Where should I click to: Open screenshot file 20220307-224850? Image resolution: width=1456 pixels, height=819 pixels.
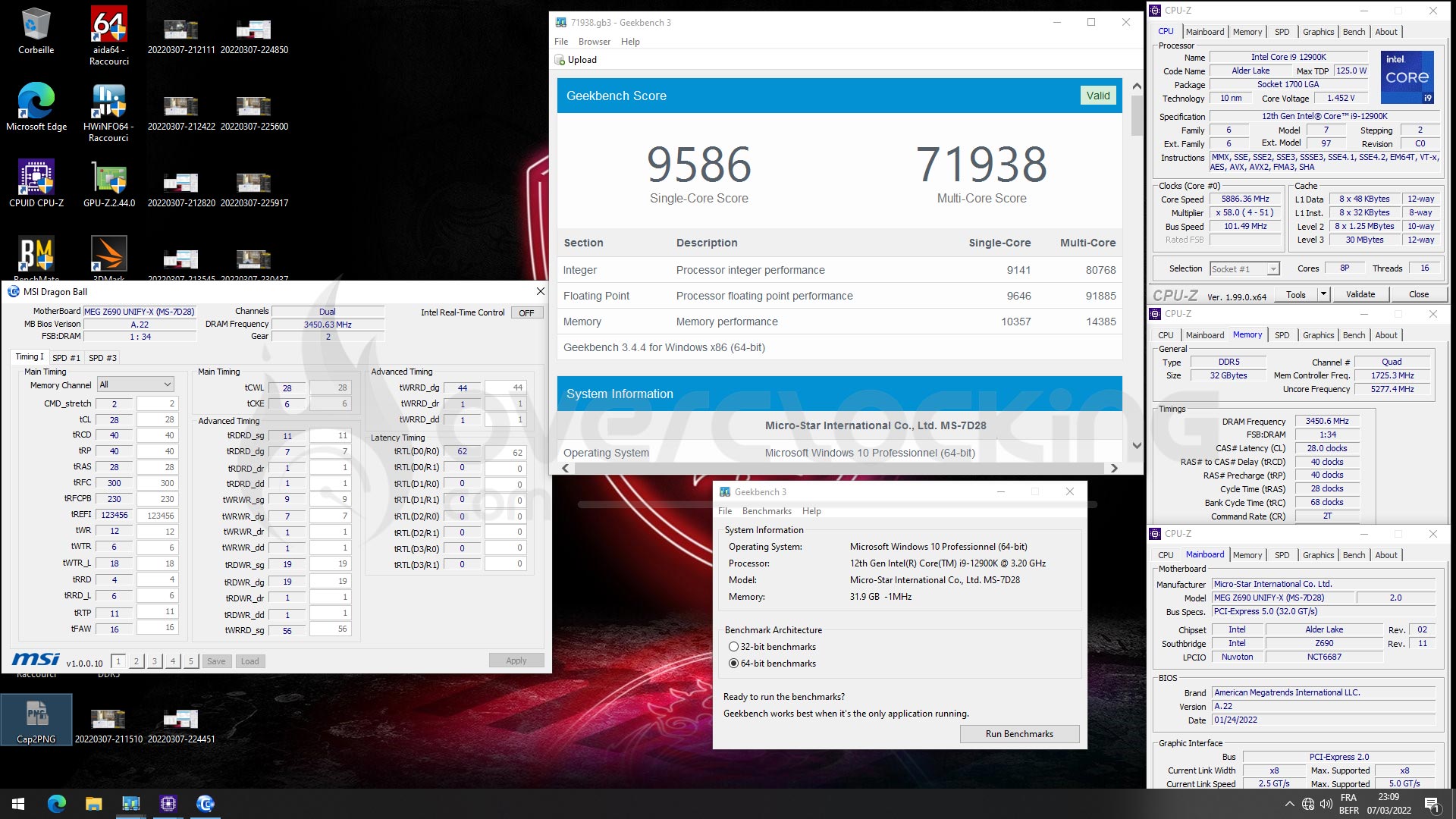254,36
